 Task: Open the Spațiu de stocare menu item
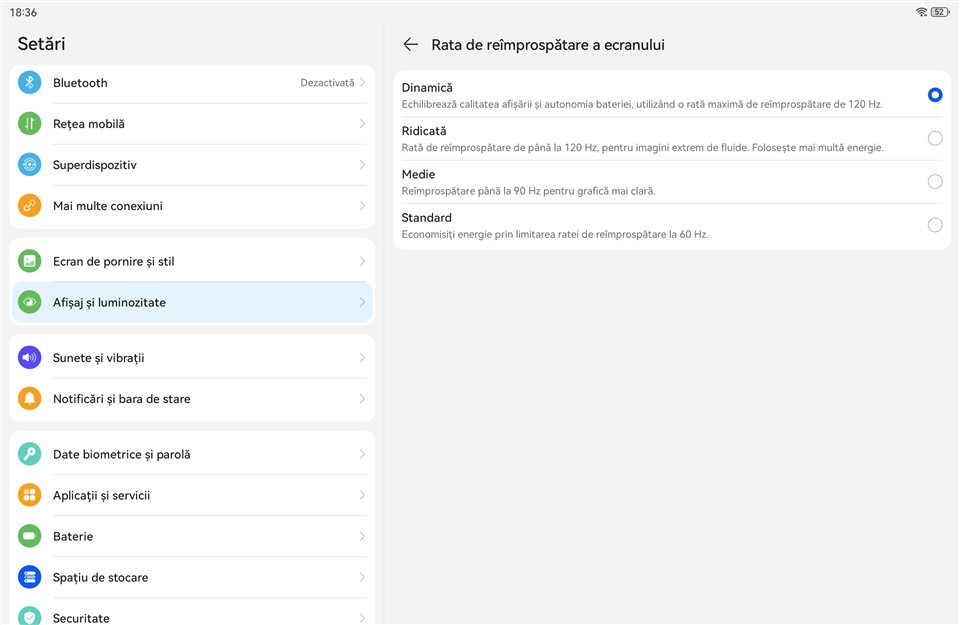coord(190,578)
